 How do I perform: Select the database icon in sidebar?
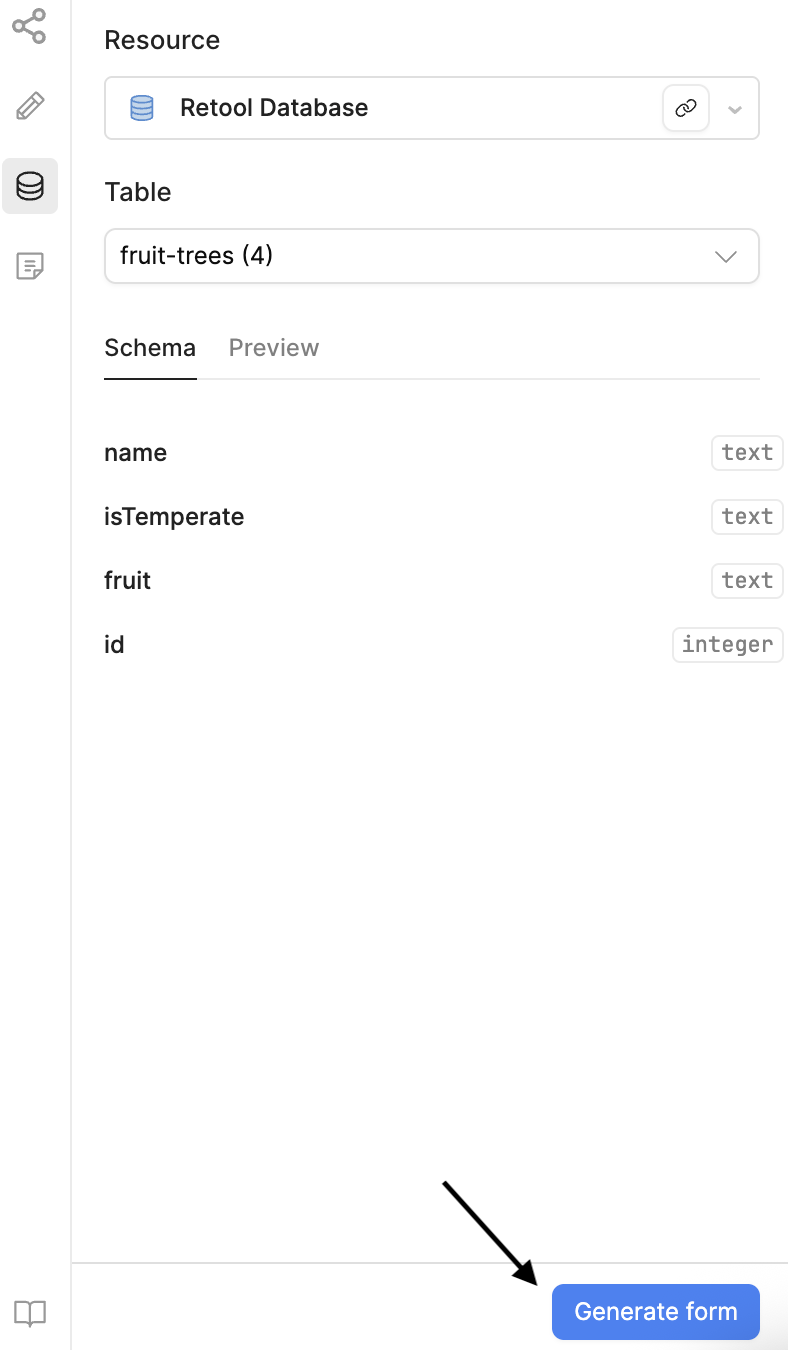30,186
